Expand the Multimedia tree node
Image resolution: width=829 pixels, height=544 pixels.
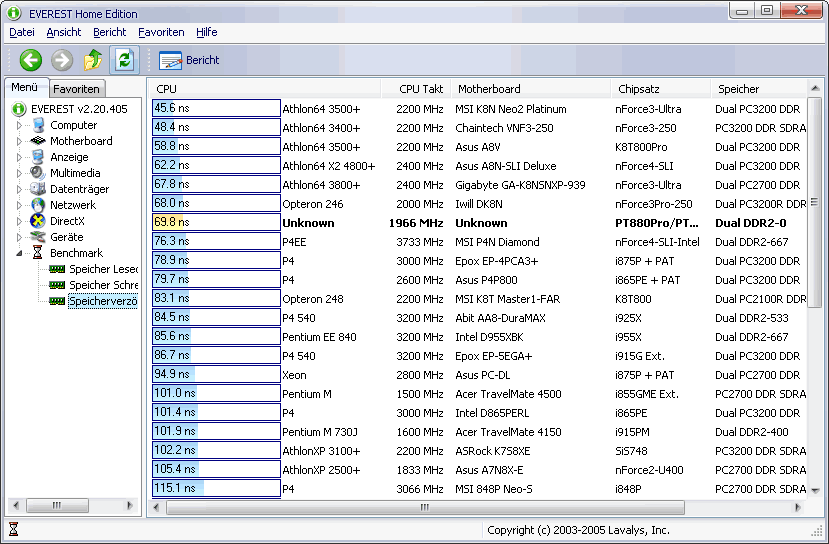pos(19,173)
